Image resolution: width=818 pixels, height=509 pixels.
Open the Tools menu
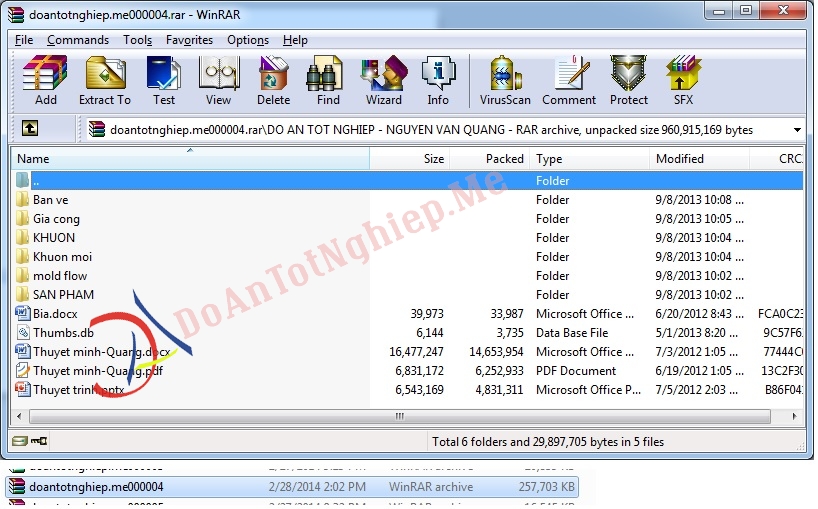tap(137, 40)
